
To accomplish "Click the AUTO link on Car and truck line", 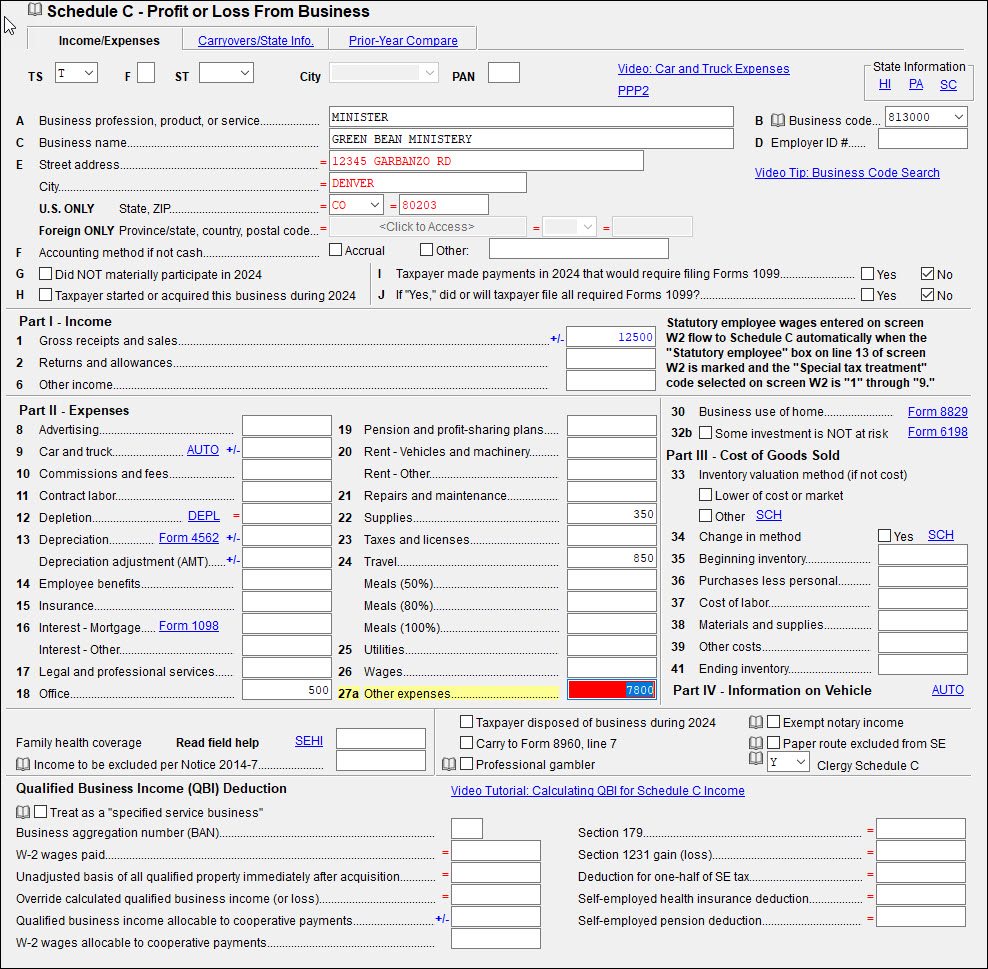I will tap(203, 450).
